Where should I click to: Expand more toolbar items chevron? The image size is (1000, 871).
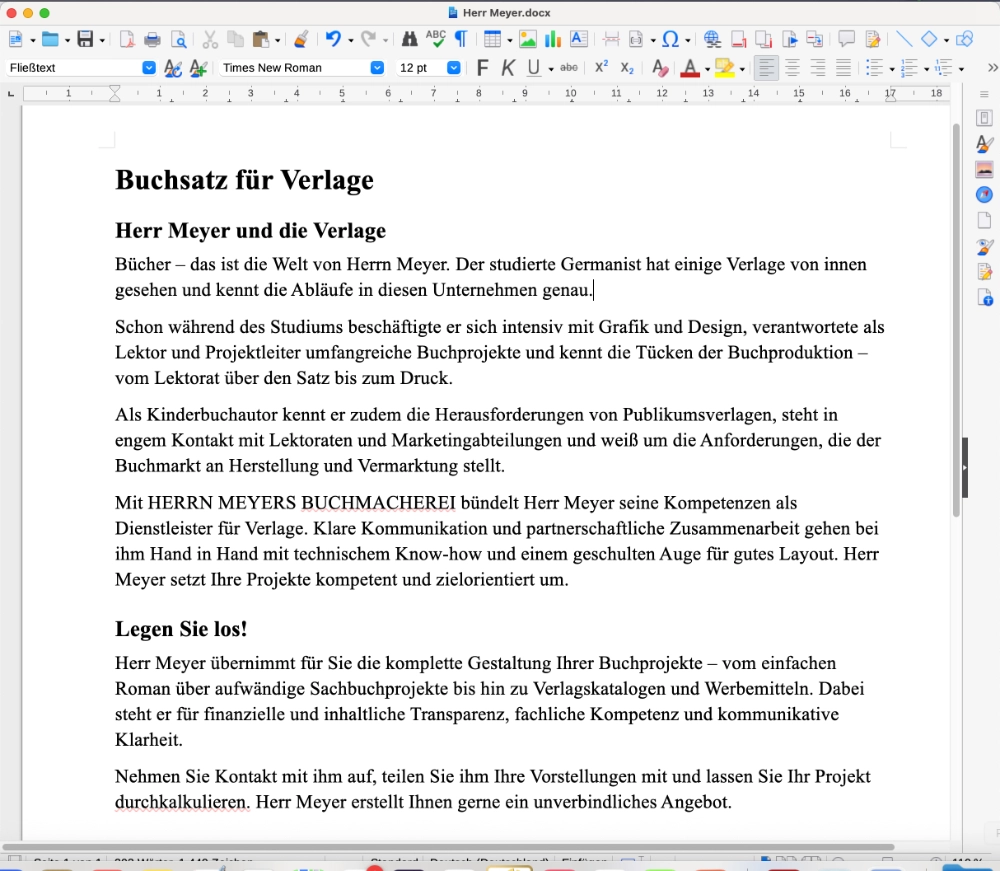click(992, 68)
